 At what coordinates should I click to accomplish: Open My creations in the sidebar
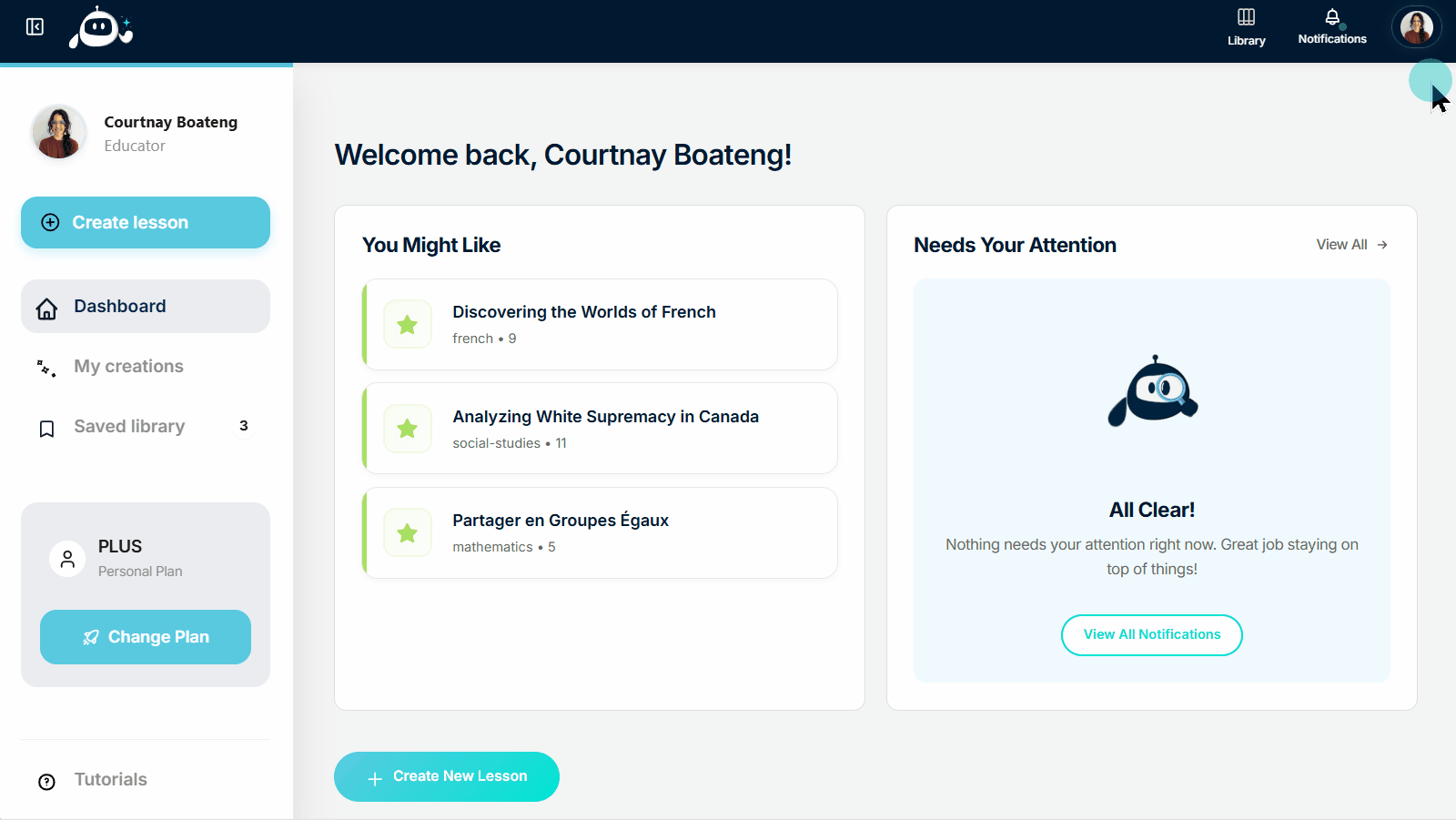click(128, 367)
